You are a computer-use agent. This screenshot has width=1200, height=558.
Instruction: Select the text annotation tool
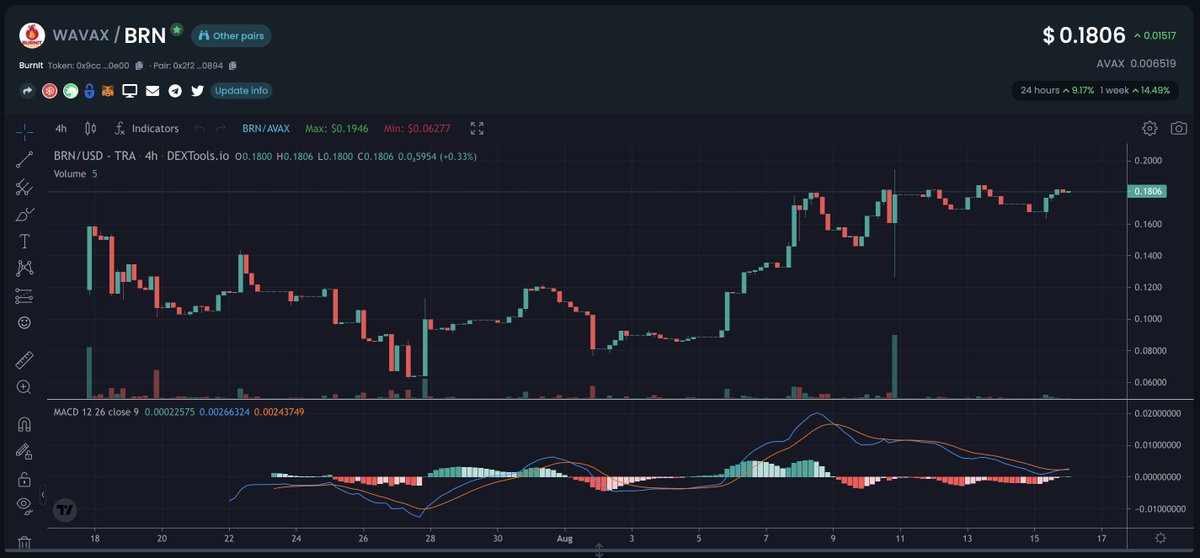(25, 241)
